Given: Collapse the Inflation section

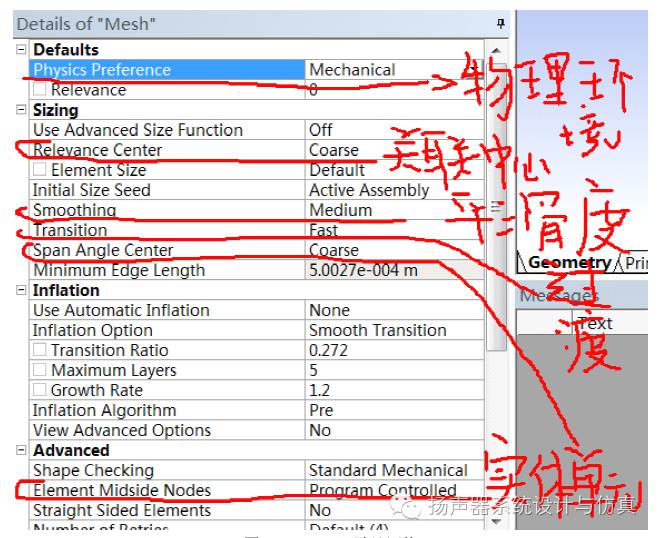Looking at the screenshot, I should tap(22, 290).
